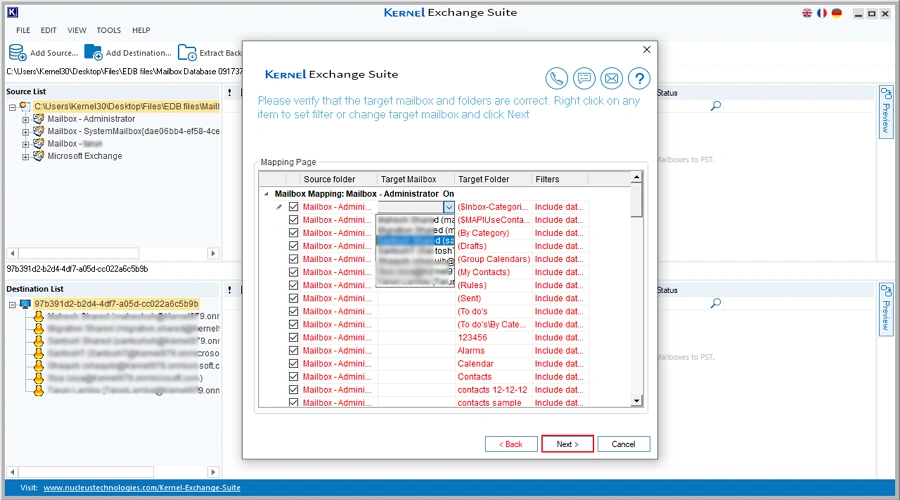The image size is (900, 500).
Task: Click the Next button
Action: point(567,444)
